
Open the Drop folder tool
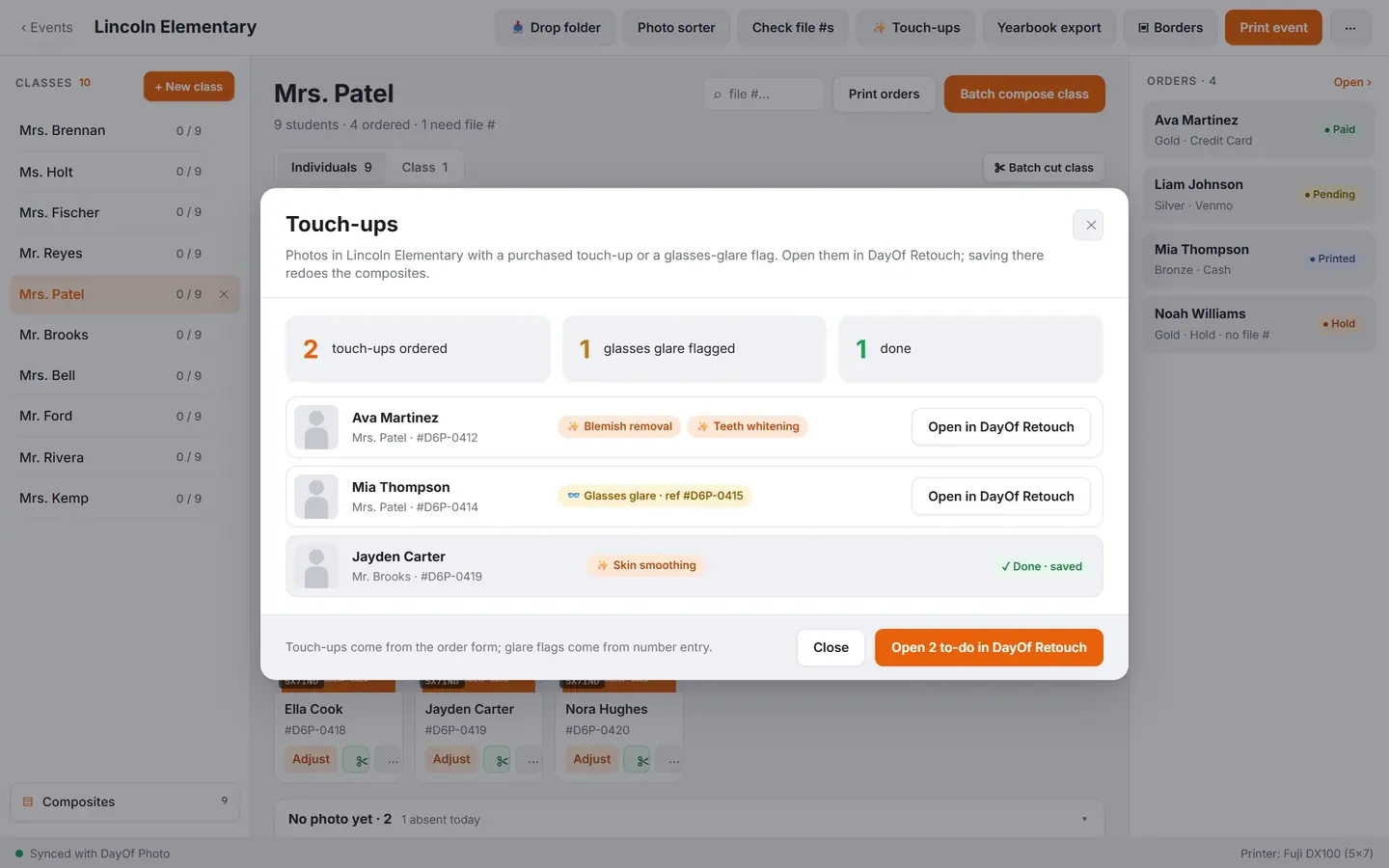tap(556, 27)
